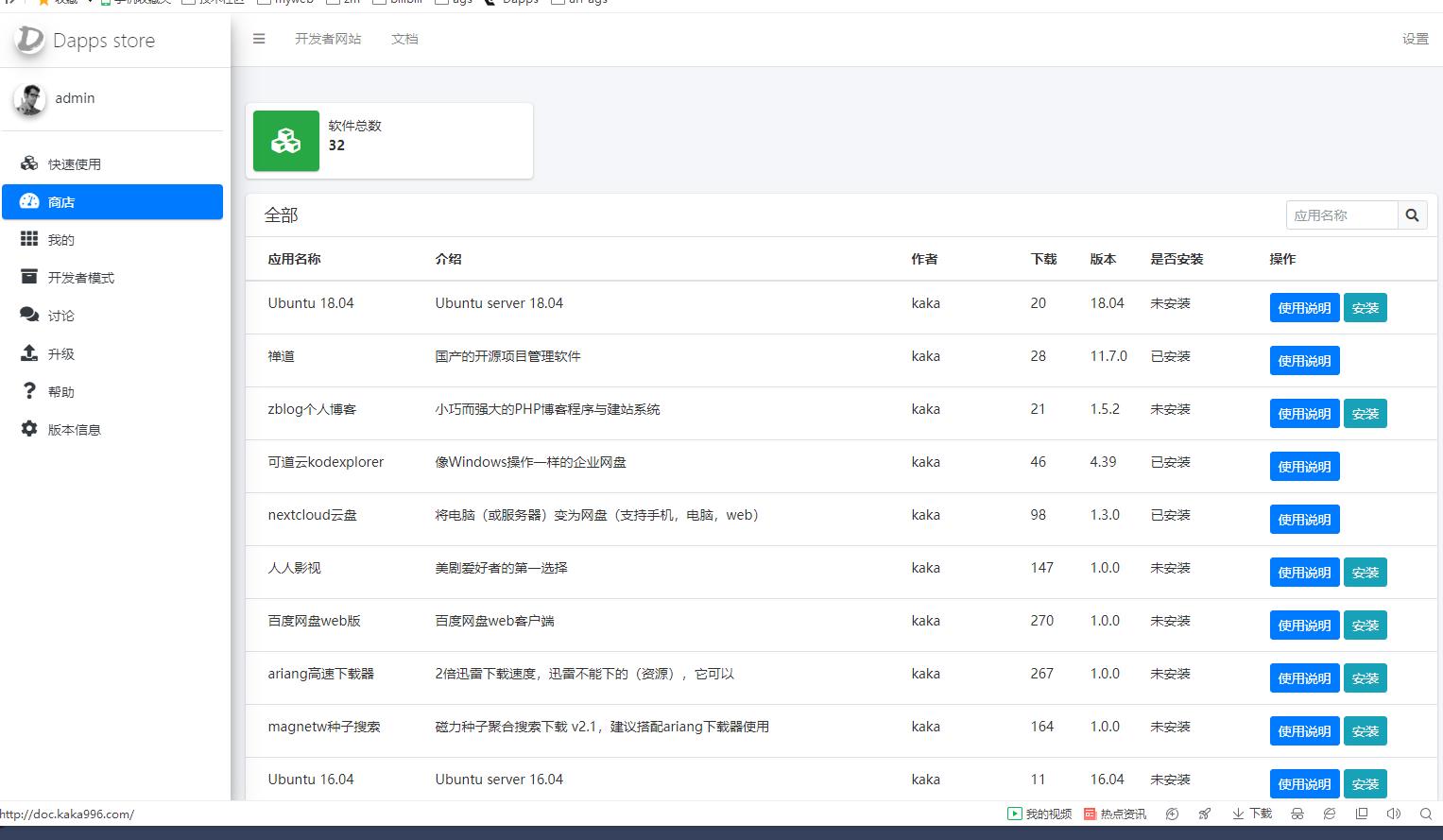The image size is (1443, 840).
Task: Click the 应用名称 search input field
Action: click(x=1341, y=214)
